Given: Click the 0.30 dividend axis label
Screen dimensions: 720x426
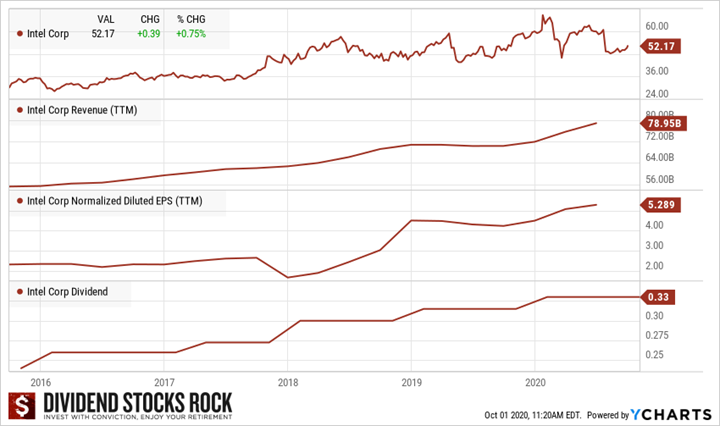Looking at the screenshot, I should point(654,316).
